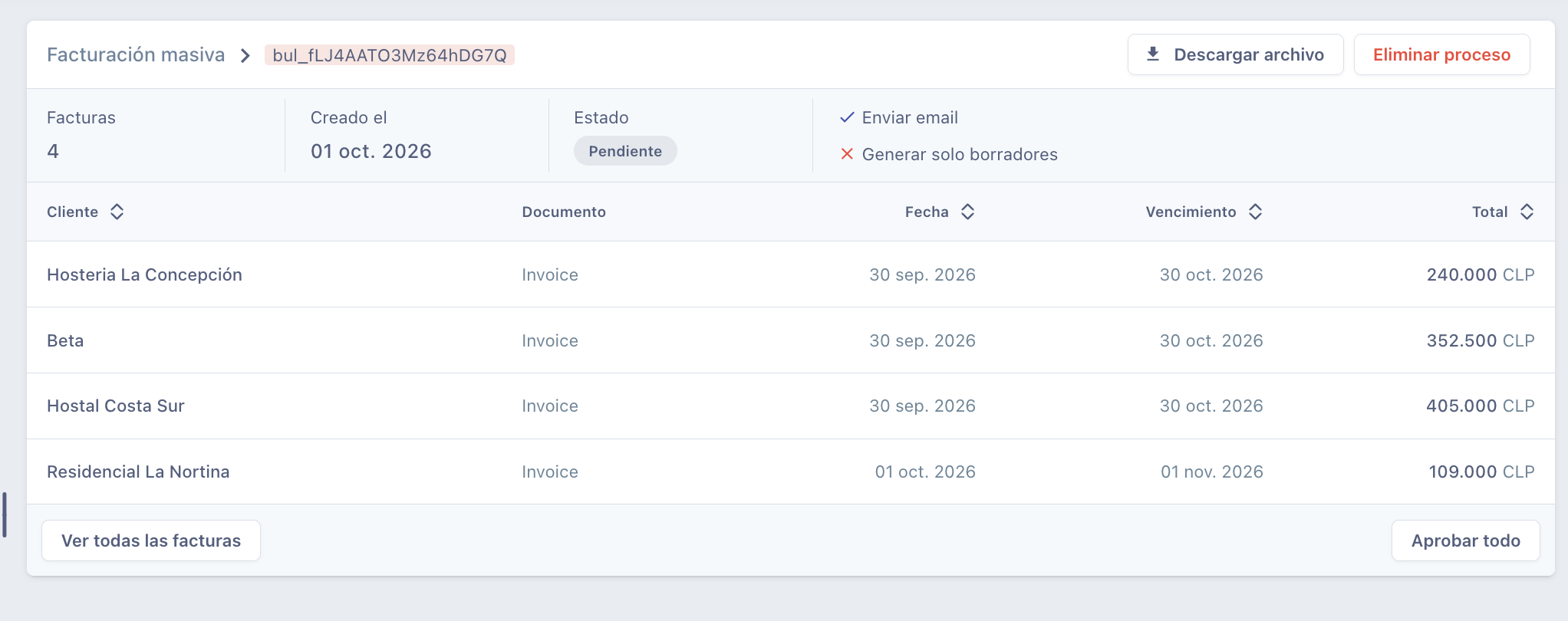Click the Eliminar proceso button

coord(1441,54)
